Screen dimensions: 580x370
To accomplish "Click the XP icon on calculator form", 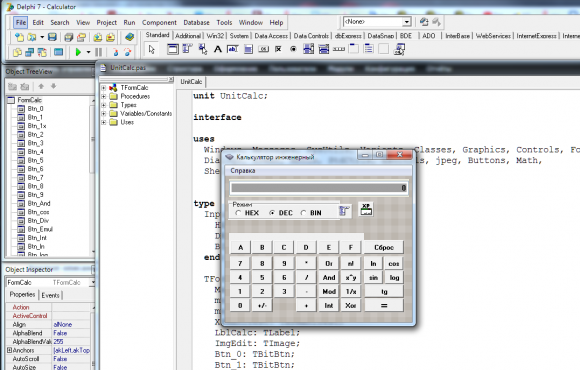I will point(366,209).
